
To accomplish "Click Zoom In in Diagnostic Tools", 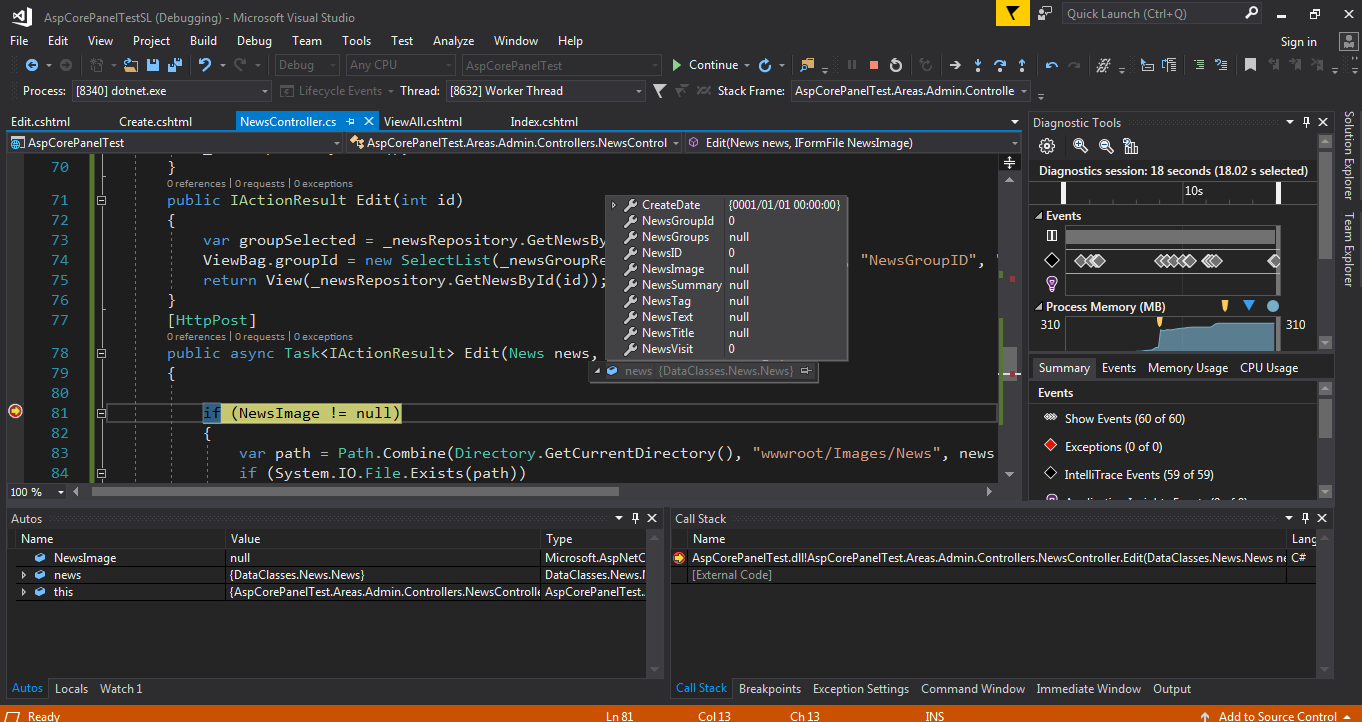I will [x=1080, y=146].
